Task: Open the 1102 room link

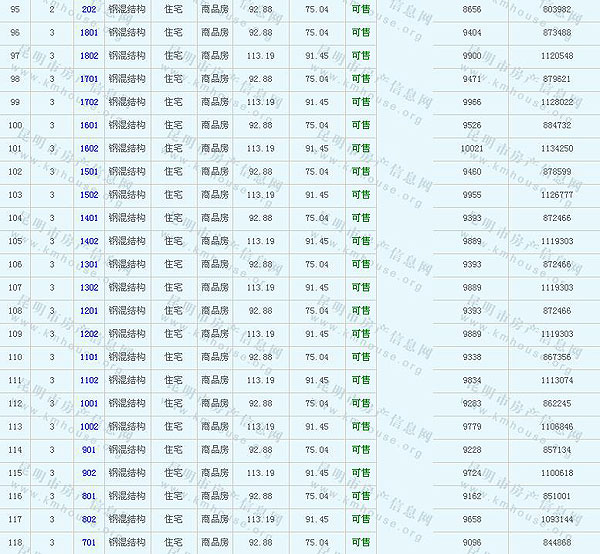Action: point(89,380)
